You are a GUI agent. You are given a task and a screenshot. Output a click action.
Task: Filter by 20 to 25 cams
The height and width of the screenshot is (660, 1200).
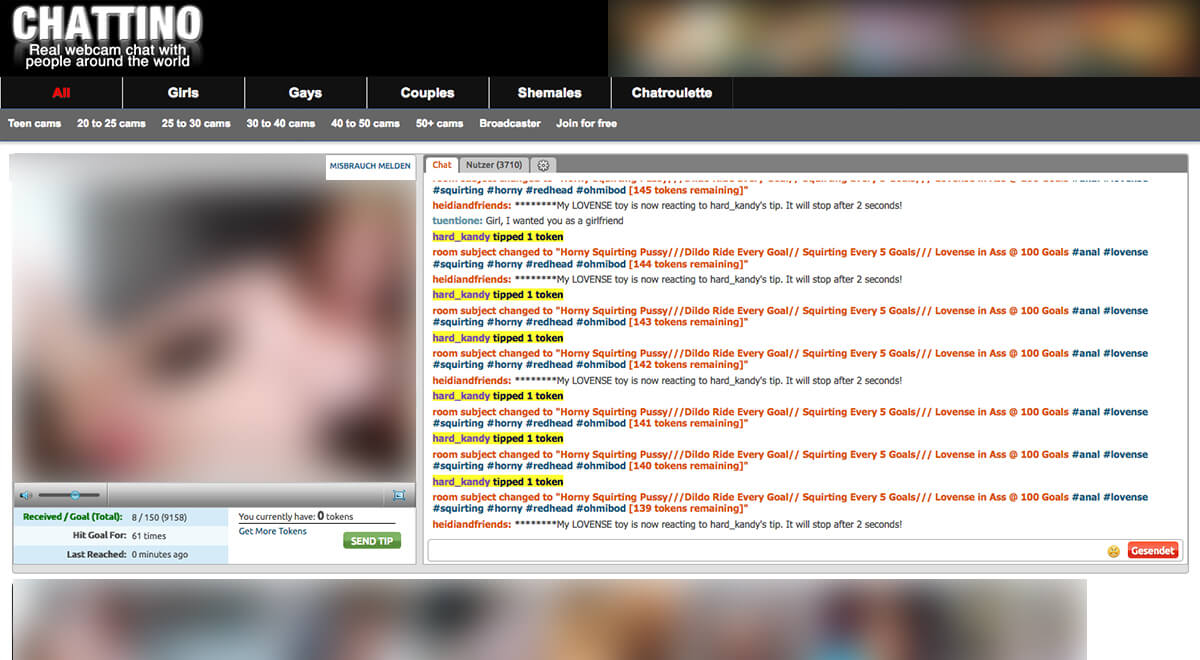111,124
